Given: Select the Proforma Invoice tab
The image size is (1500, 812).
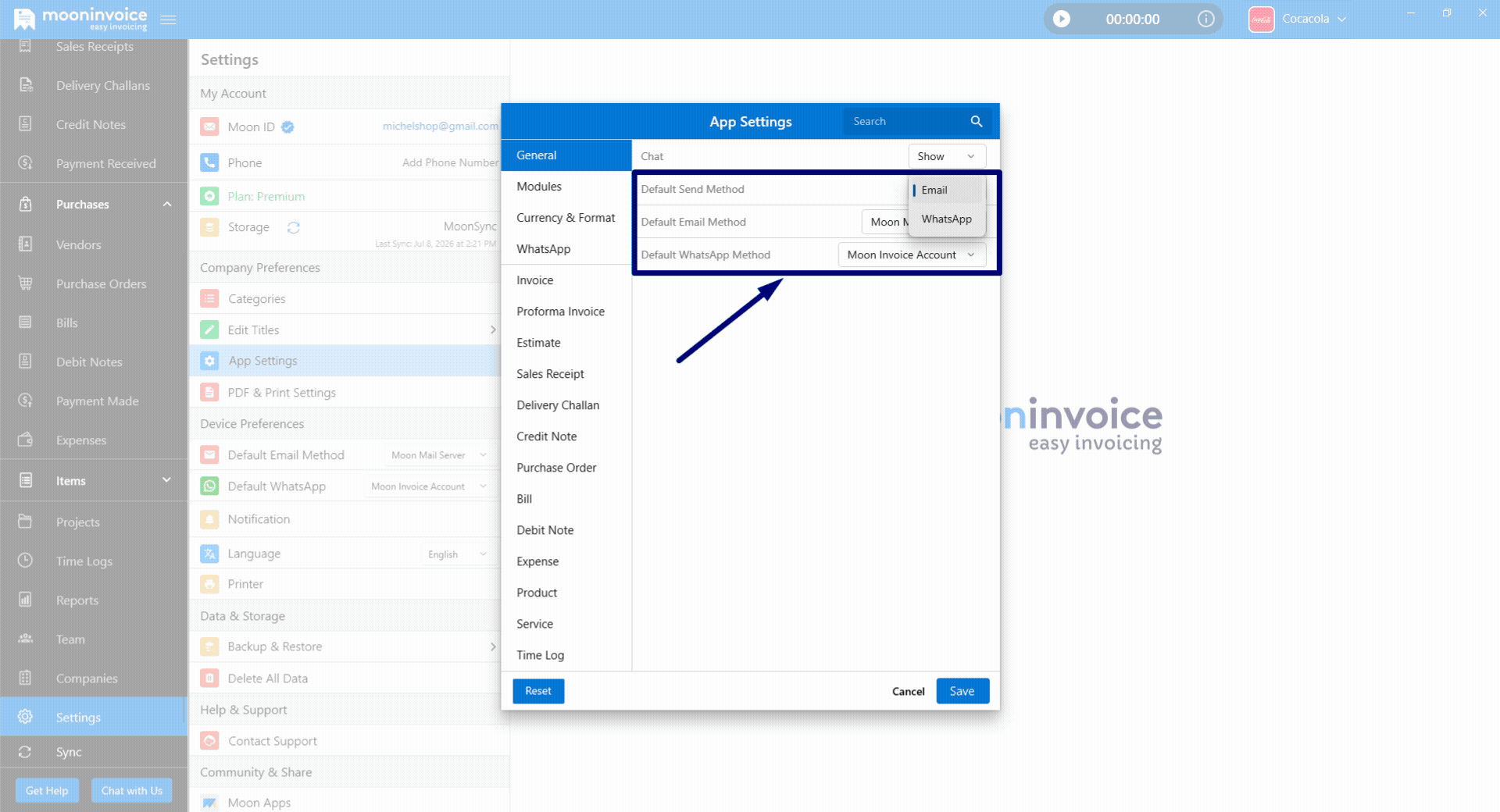Looking at the screenshot, I should [566, 312].
